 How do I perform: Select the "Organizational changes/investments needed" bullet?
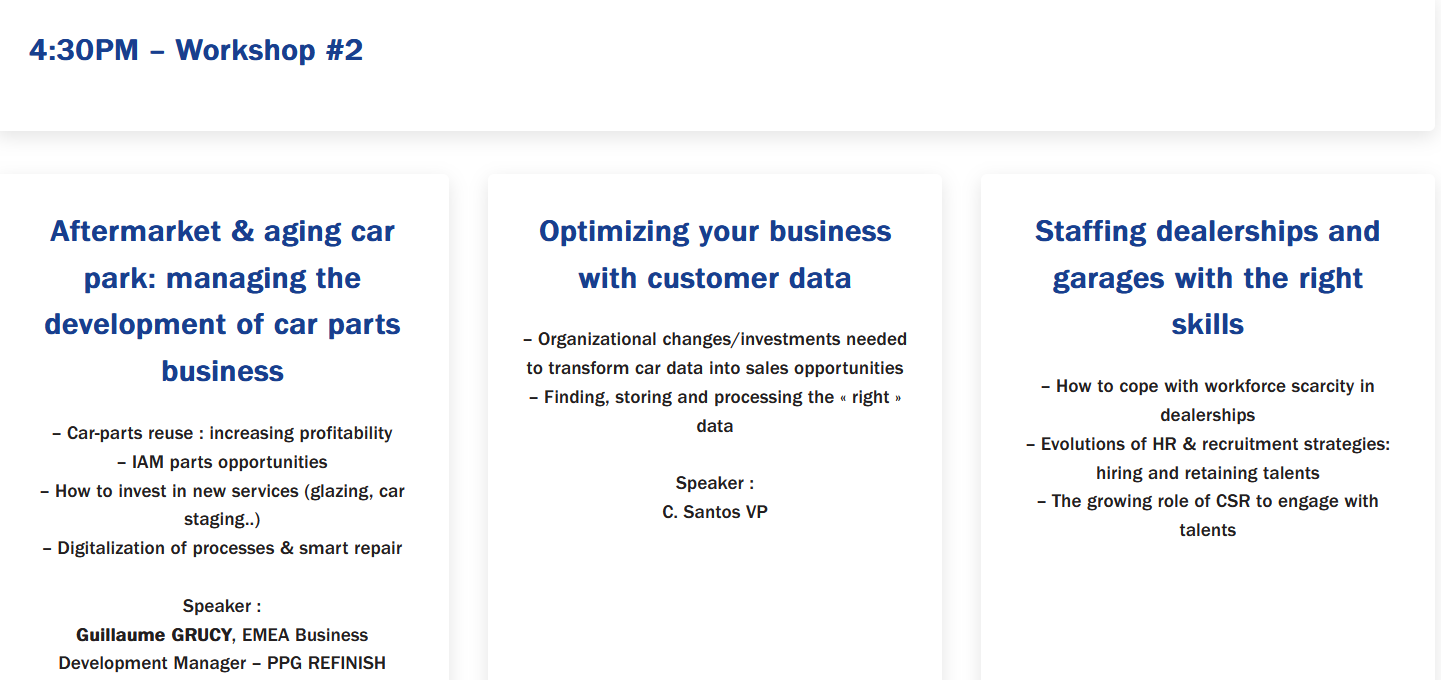(714, 339)
